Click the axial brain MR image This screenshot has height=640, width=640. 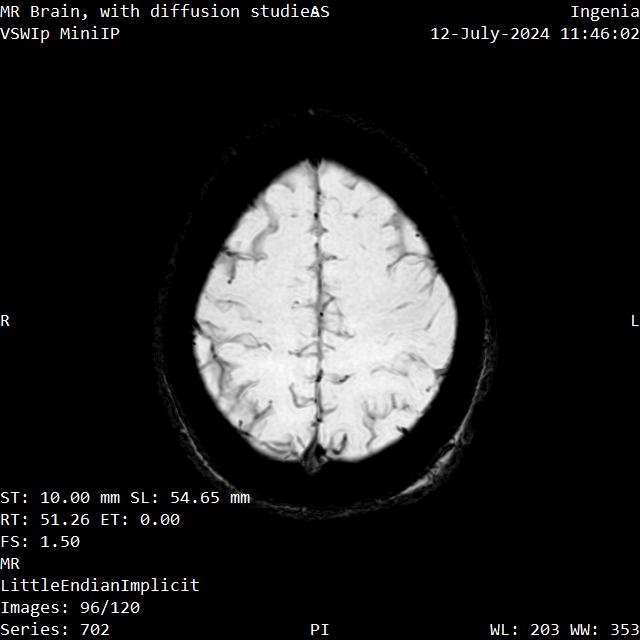325,314
